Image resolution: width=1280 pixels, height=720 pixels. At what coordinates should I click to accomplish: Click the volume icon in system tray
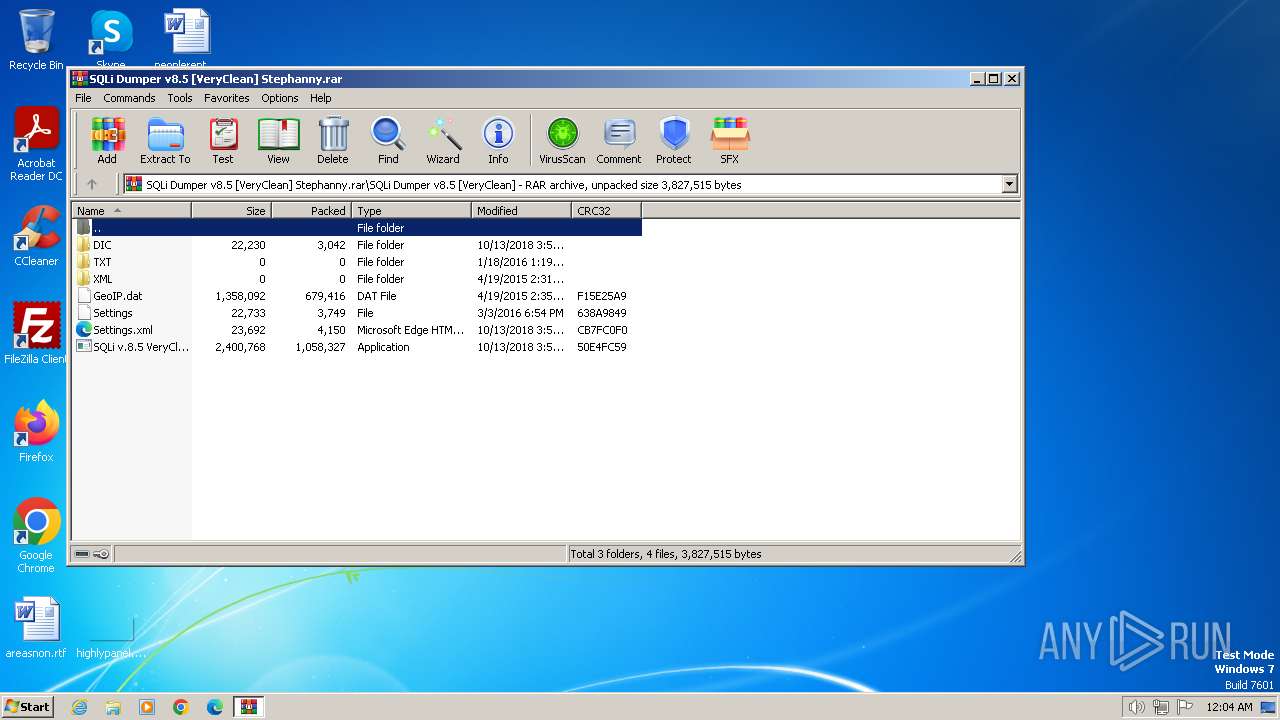coord(1136,707)
